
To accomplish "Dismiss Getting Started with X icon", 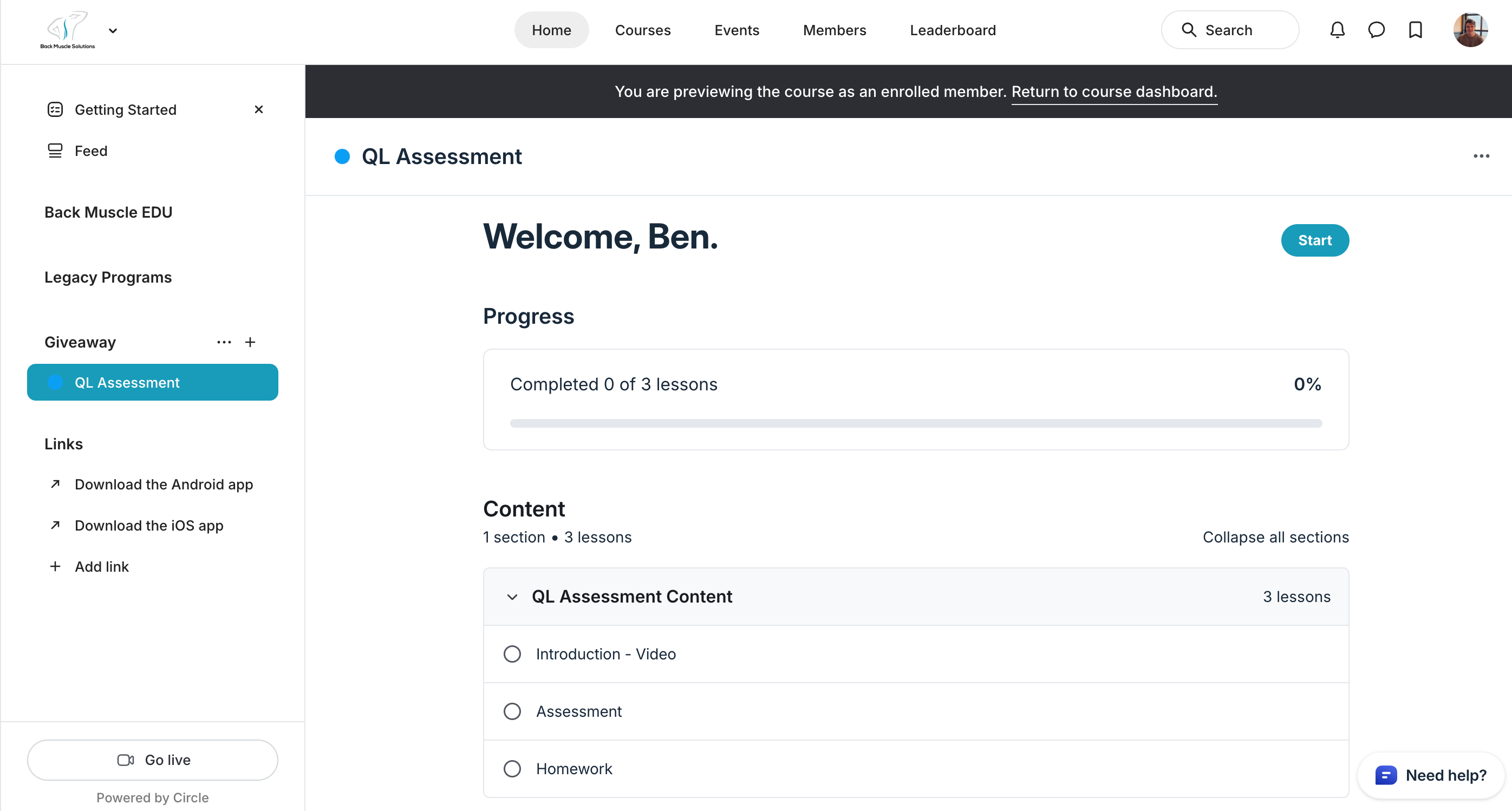I will click(x=258, y=110).
